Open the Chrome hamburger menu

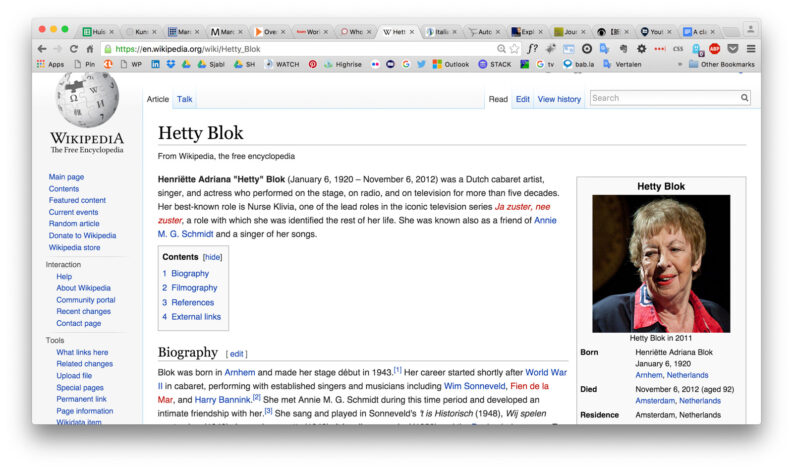(751, 48)
